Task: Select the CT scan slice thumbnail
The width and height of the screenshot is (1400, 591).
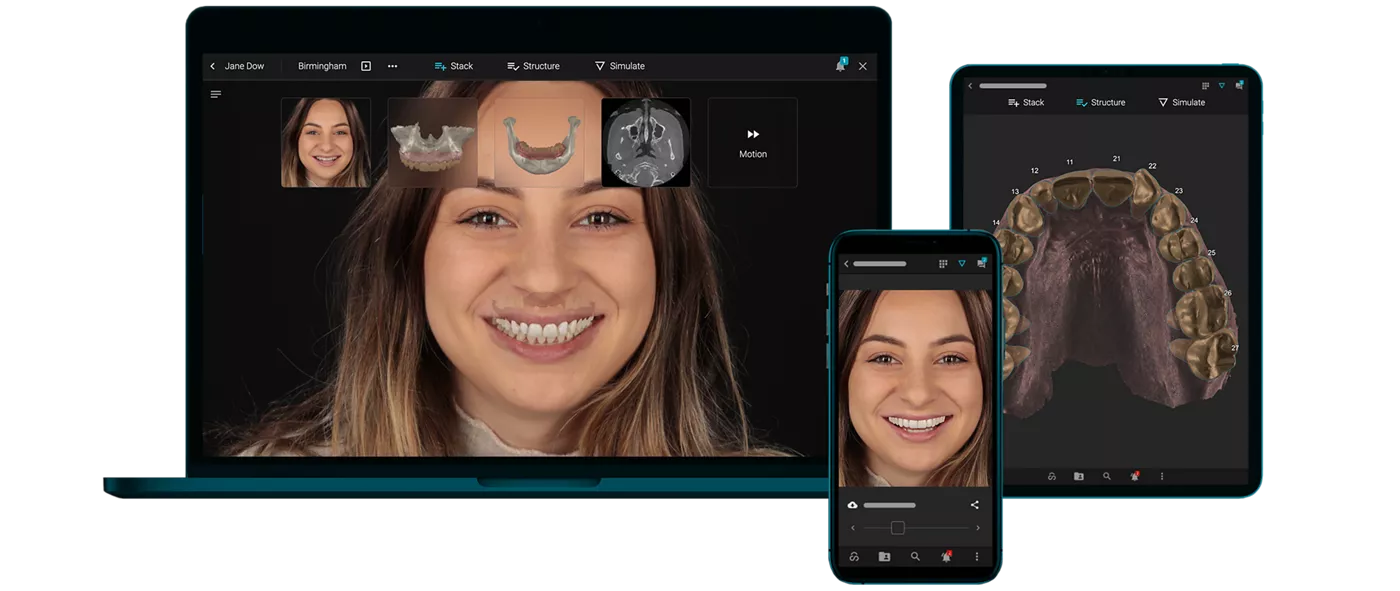Action: pyautogui.click(x=646, y=142)
